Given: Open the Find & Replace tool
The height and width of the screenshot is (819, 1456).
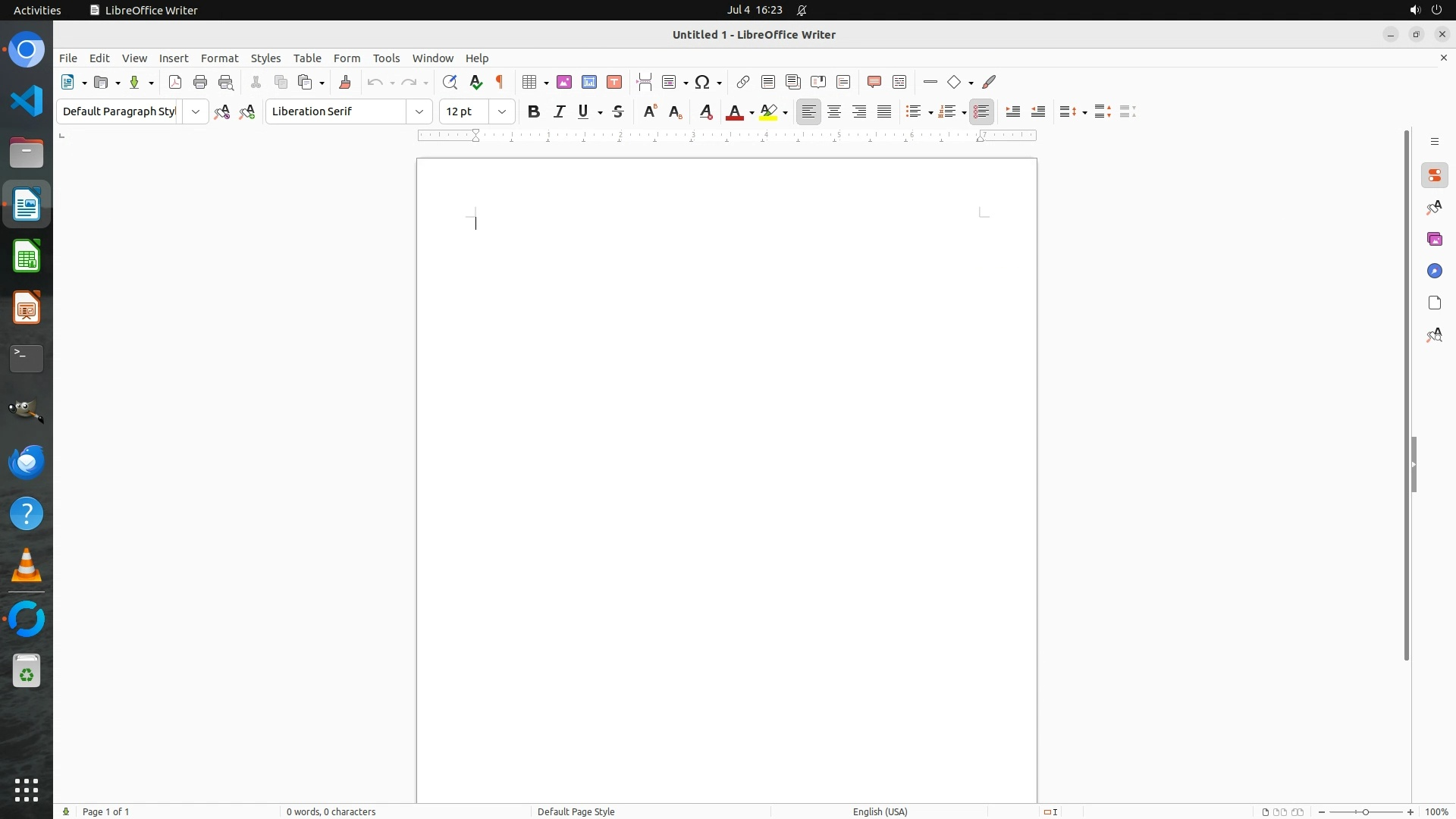Looking at the screenshot, I should pos(450,82).
